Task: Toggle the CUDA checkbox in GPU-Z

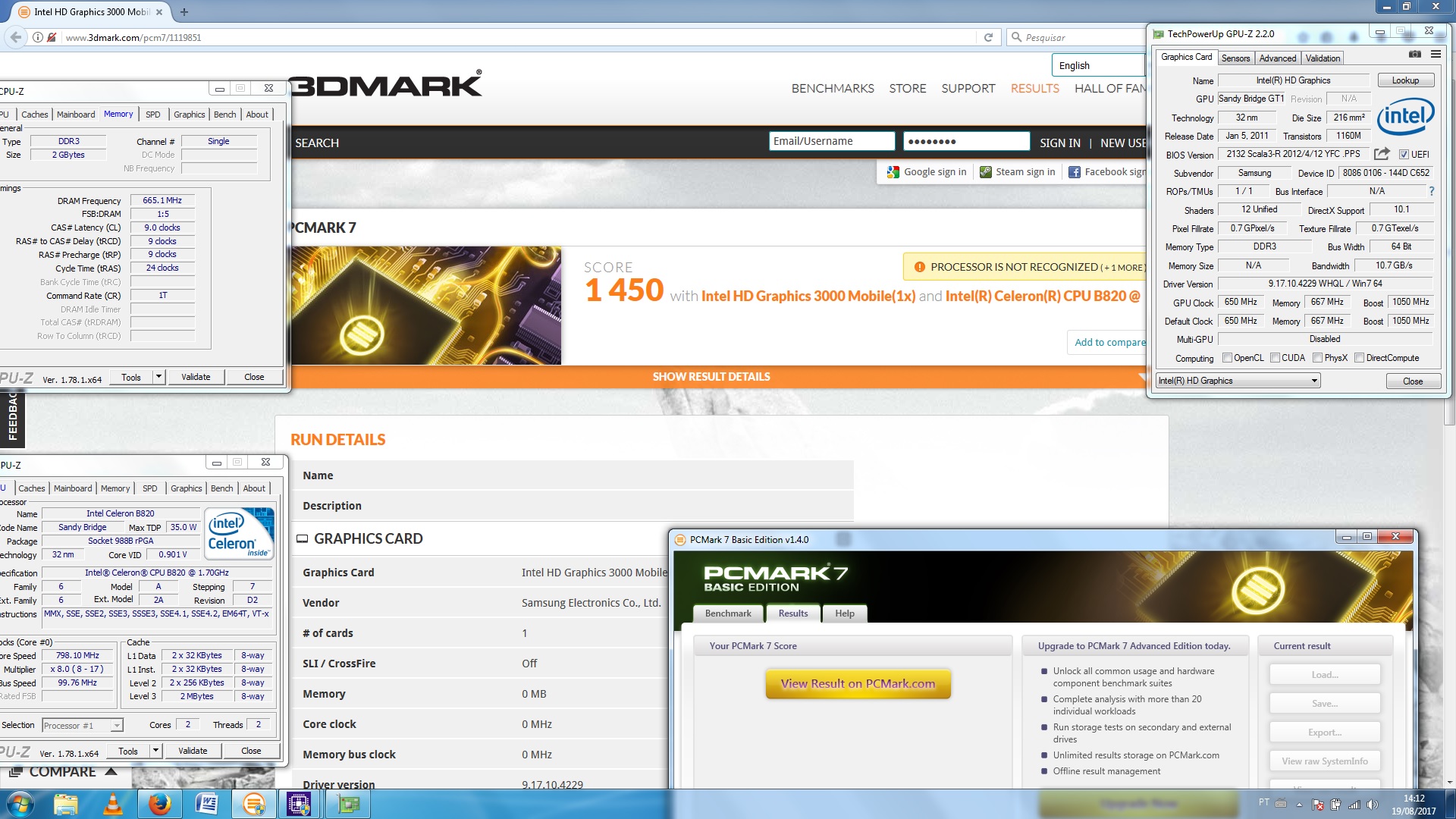Action: pyautogui.click(x=1275, y=358)
